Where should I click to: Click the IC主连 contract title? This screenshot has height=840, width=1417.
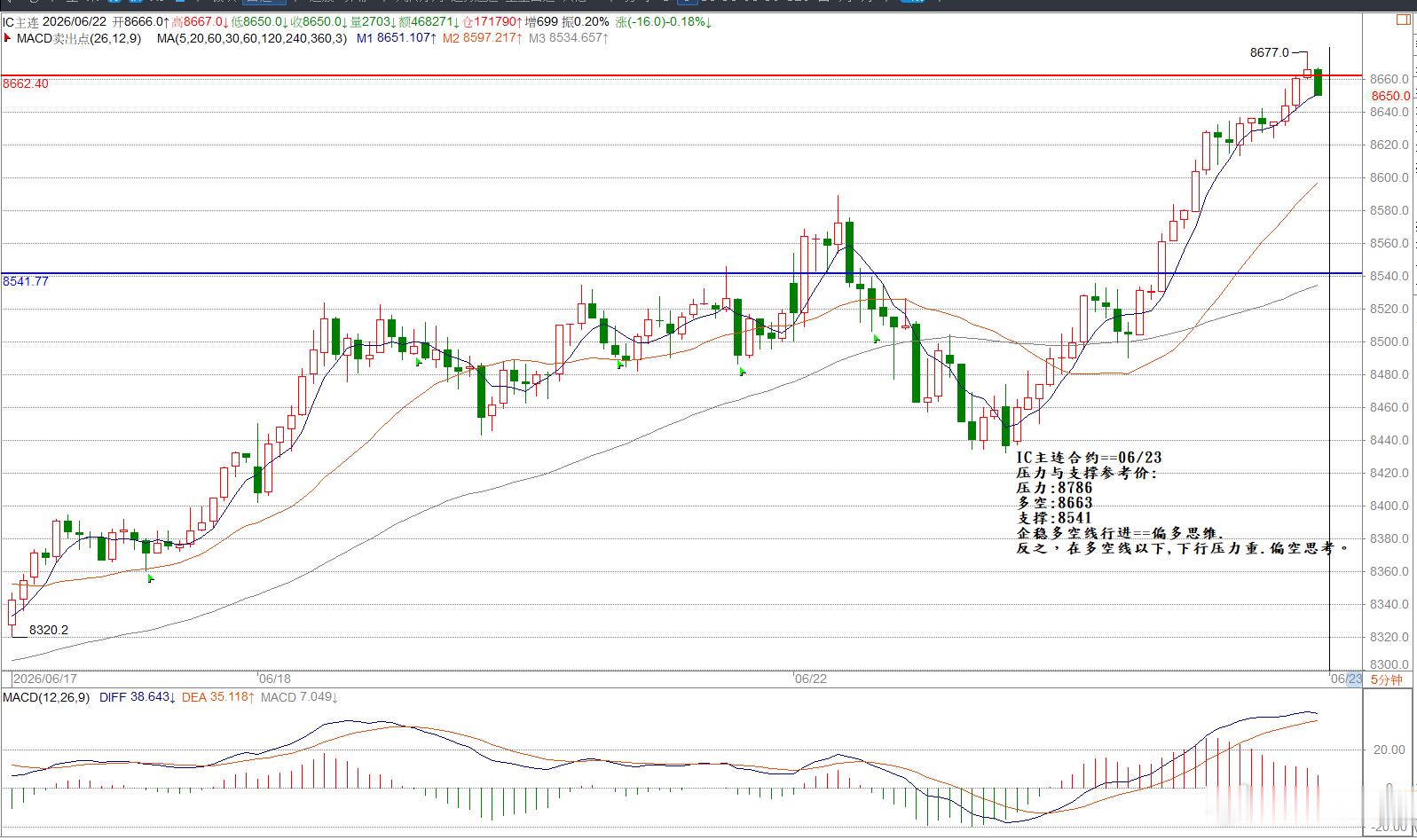point(20,21)
